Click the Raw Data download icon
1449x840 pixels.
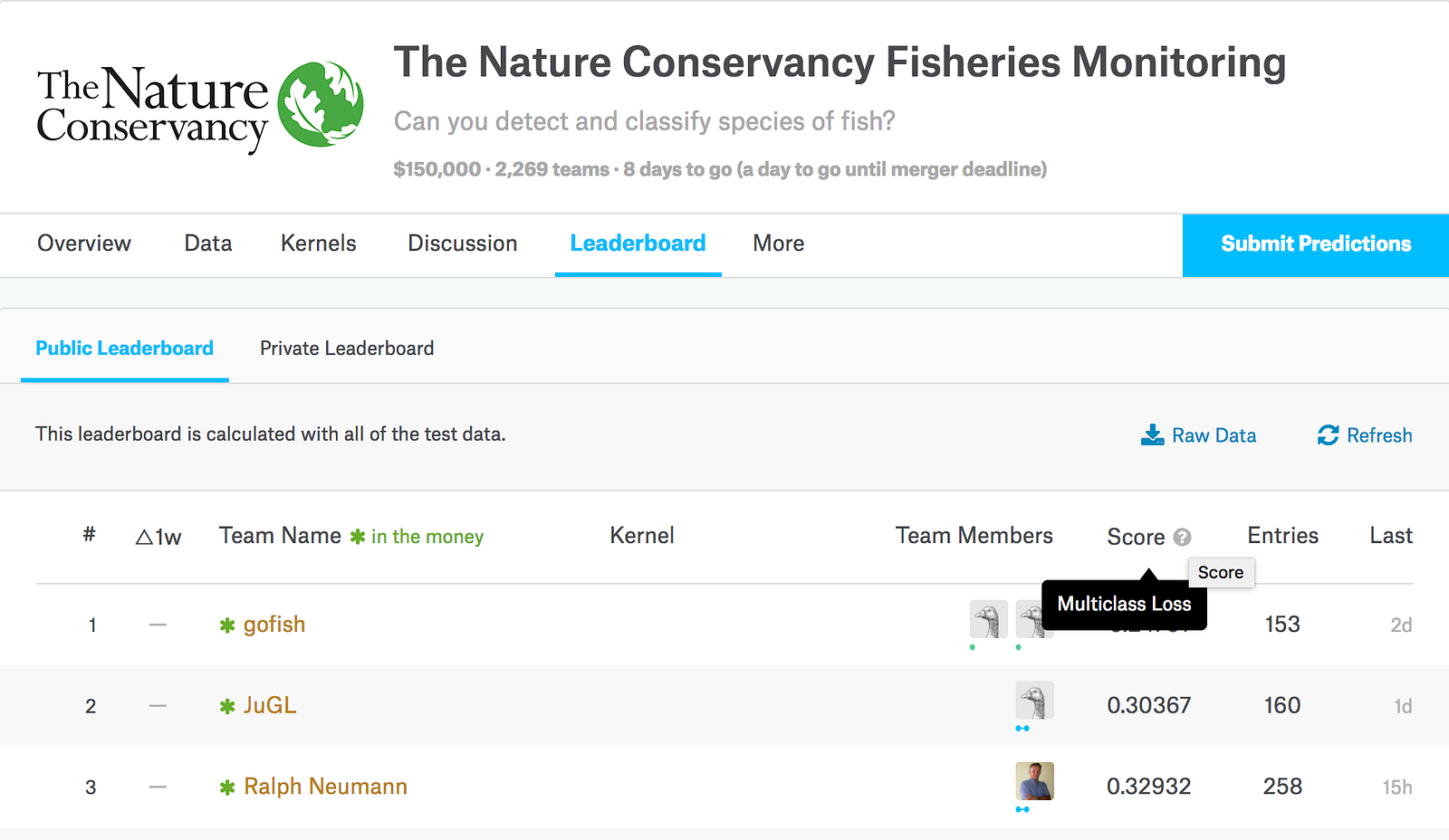[x=1152, y=435]
